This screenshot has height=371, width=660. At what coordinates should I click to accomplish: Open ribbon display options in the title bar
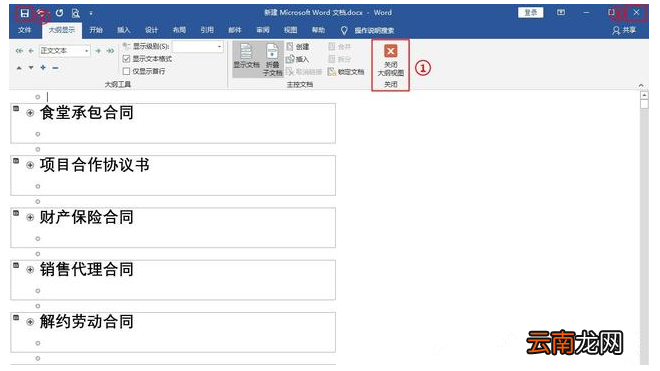561,13
